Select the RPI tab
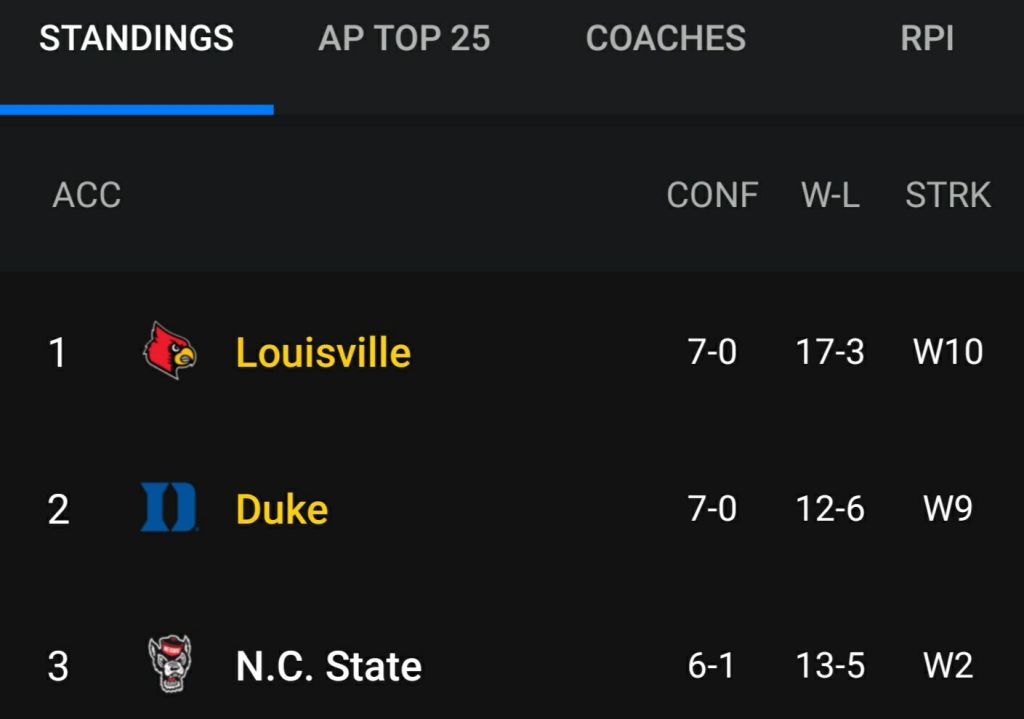This screenshot has width=1024, height=719. [x=927, y=39]
